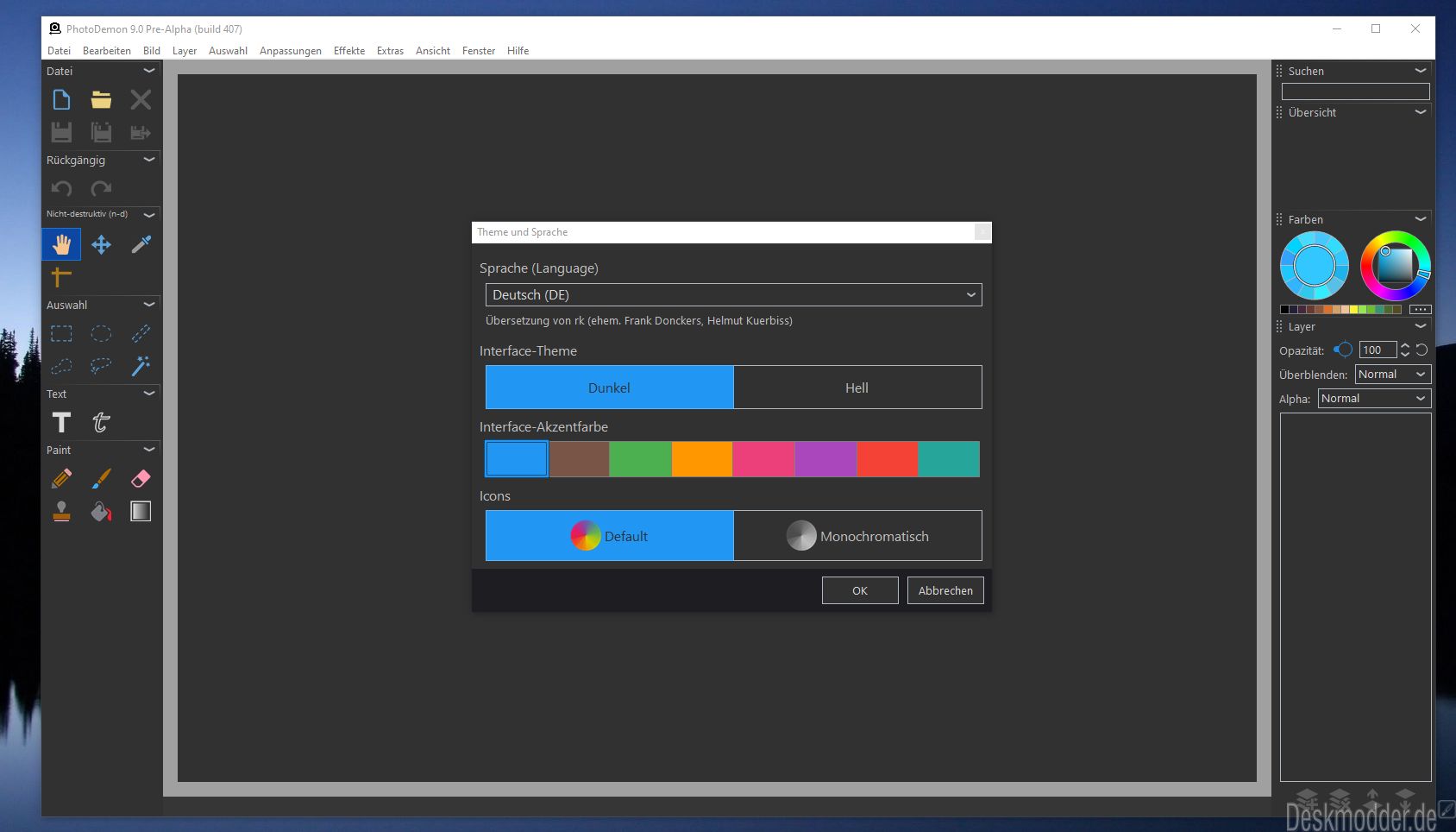Select the Paintbrush tool
The height and width of the screenshot is (832, 1456).
101,478
